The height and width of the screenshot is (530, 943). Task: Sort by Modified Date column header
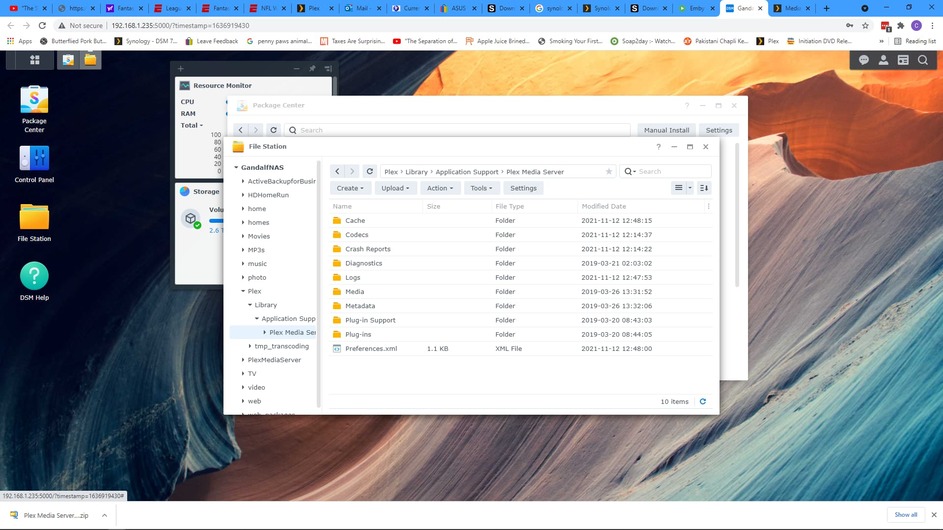point(604,206)
